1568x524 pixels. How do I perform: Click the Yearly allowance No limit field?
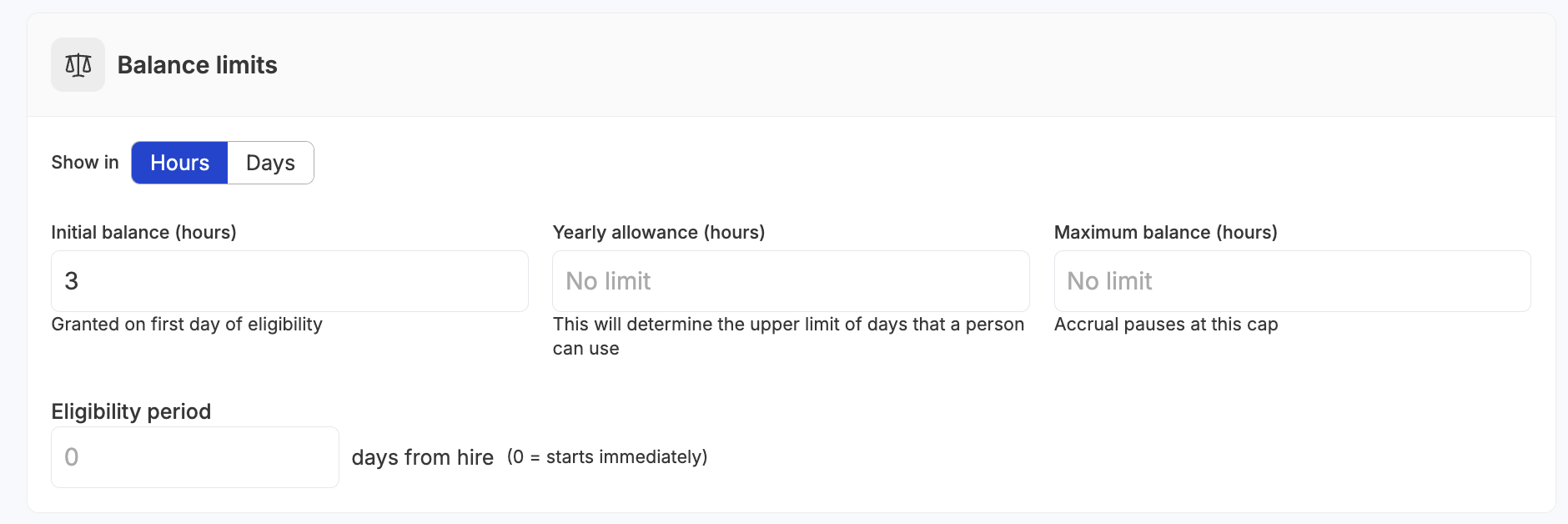pyautogui.click(x=790, y=281)
